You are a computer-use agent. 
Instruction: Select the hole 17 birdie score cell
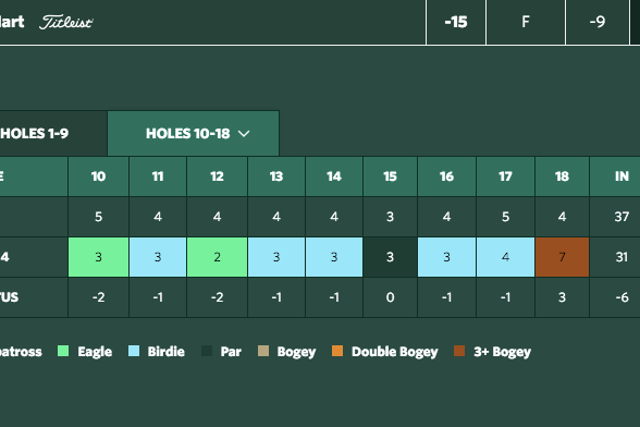[505, 257]
